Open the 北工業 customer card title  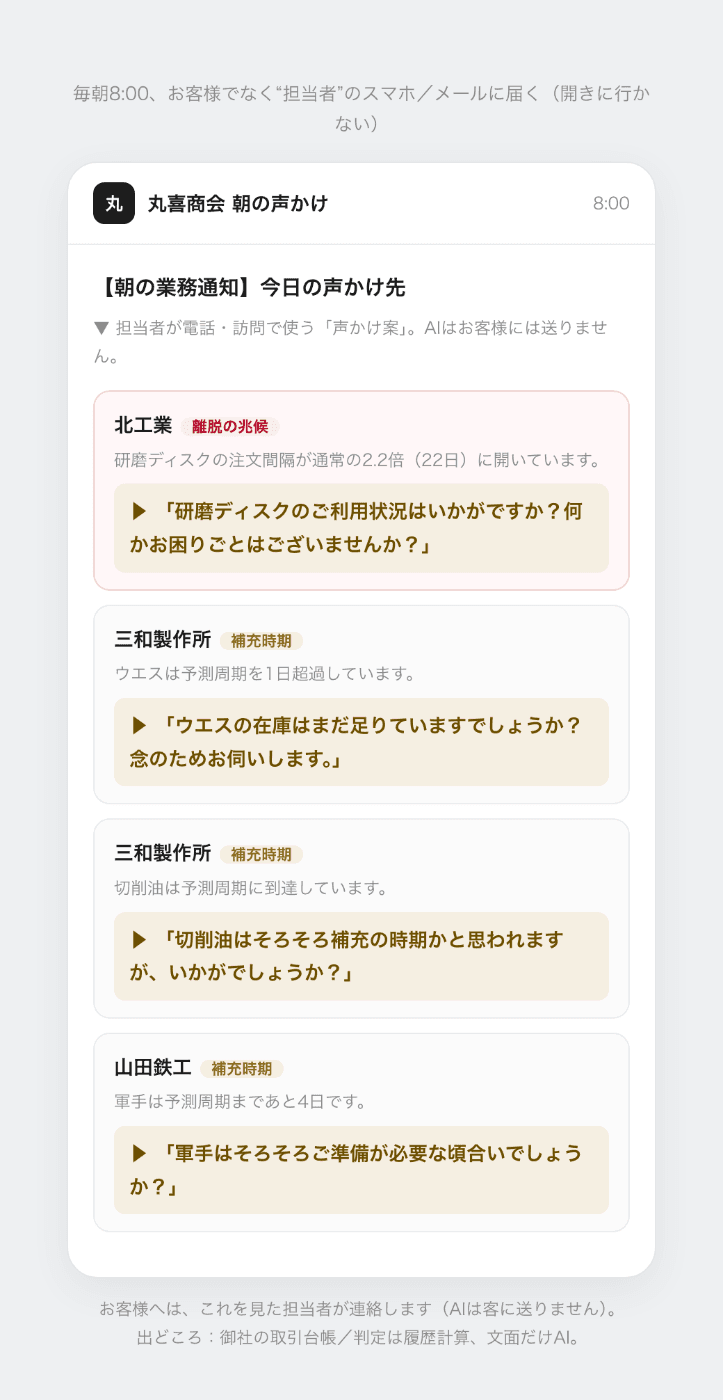(143, 425)
